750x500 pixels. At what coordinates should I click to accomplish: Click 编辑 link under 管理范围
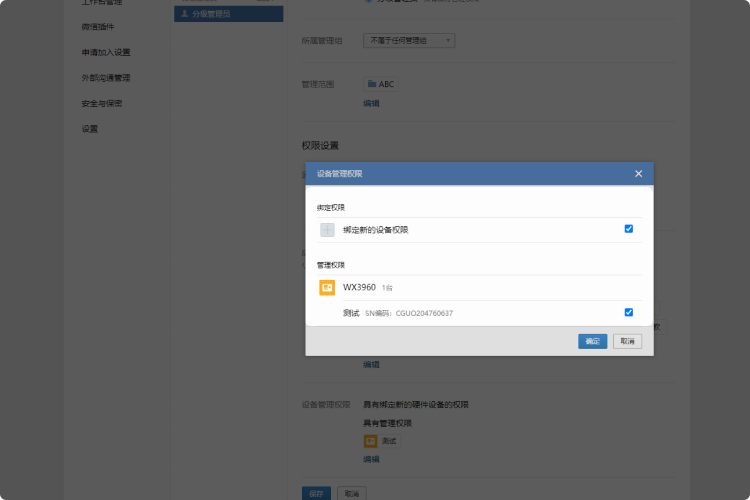pyautogui.click(x=371, y=103)
